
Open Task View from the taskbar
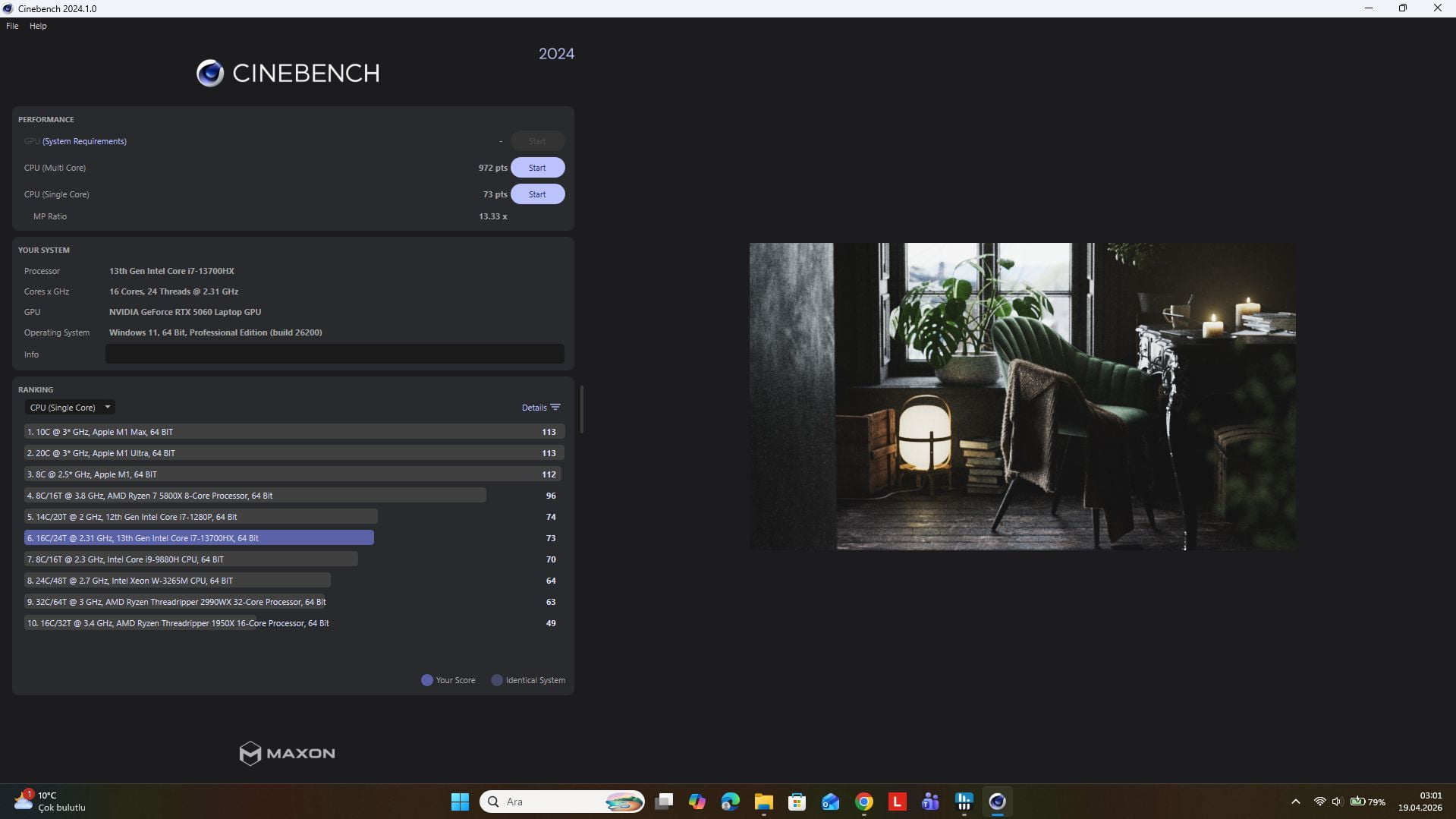click(x=664, y=802)
